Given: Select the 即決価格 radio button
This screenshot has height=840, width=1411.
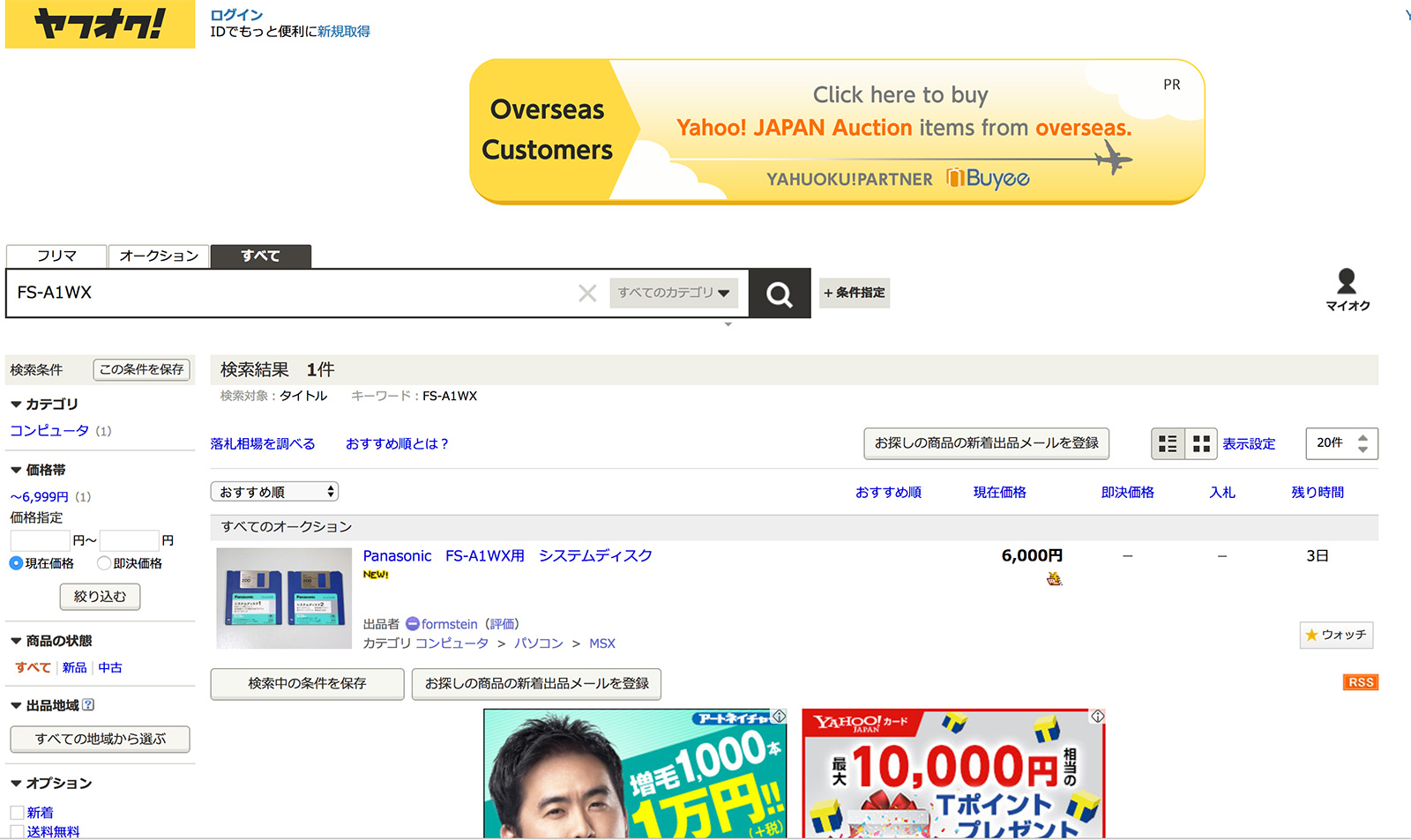Looking at the screenshot, I should (104, 563).
